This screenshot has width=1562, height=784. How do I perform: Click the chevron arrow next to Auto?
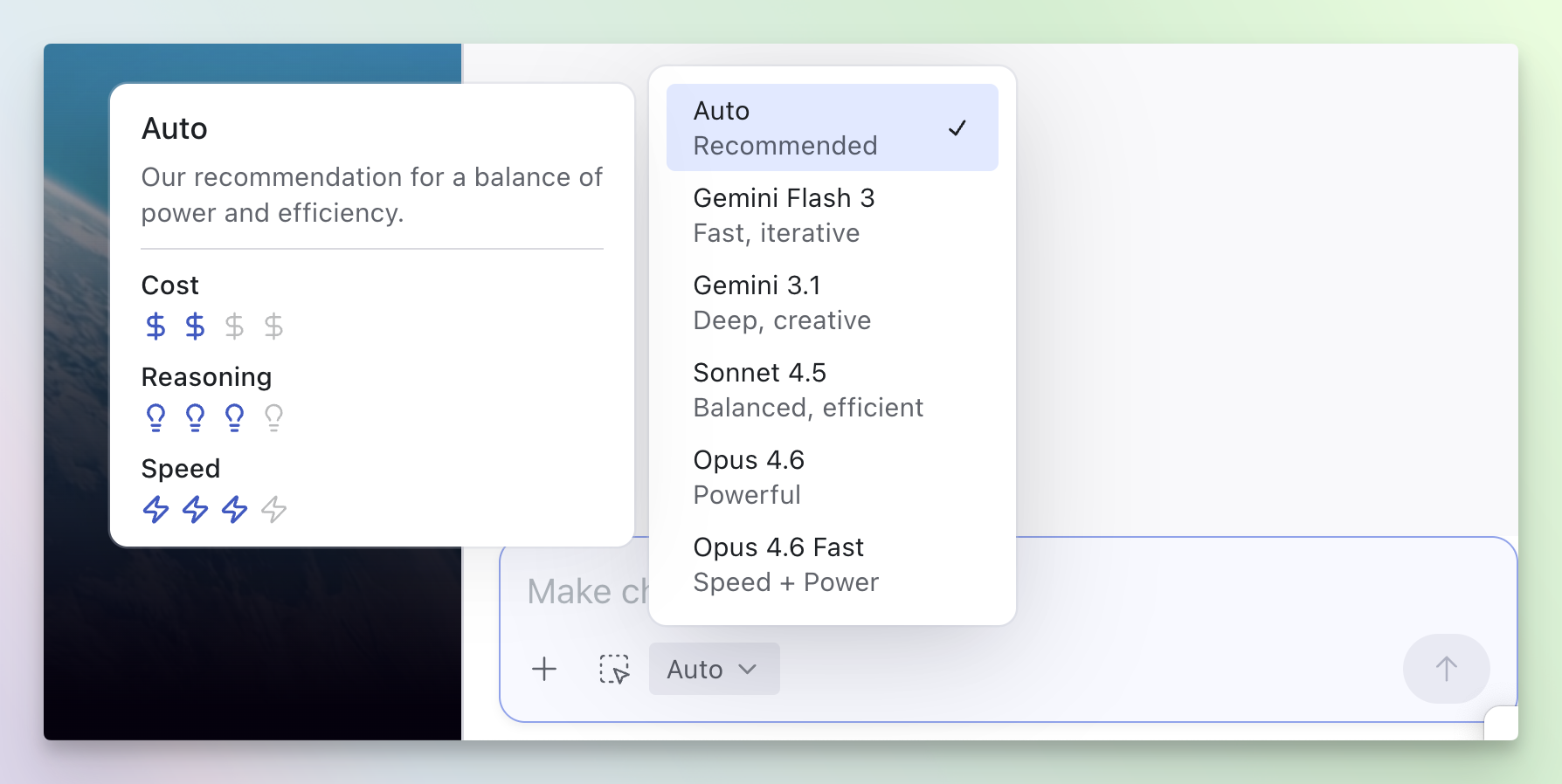coord(748,669)
